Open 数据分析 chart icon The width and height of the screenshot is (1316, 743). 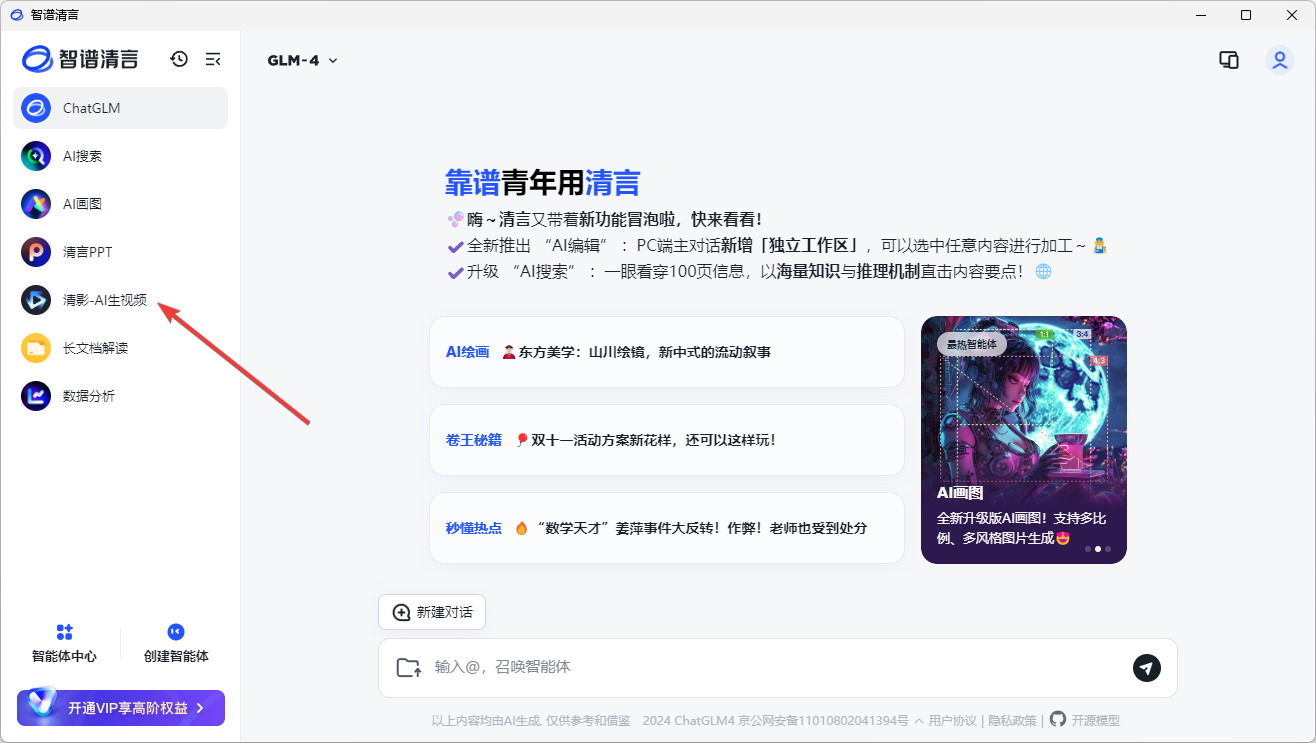tap(36, 396)
